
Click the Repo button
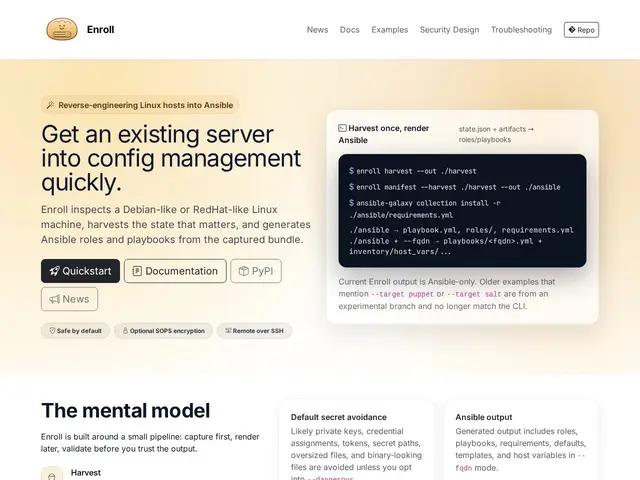coord(581,30)
